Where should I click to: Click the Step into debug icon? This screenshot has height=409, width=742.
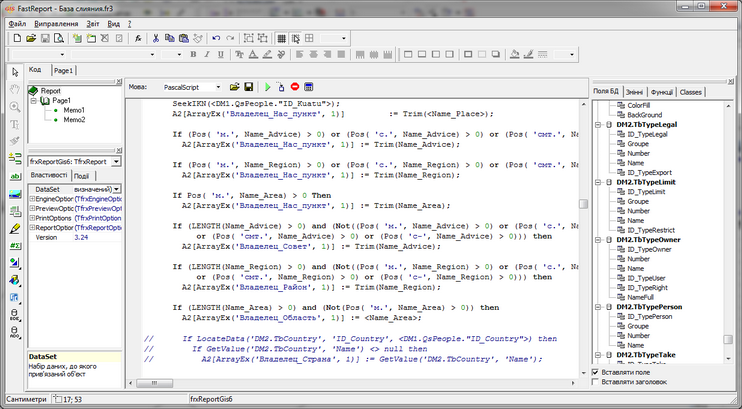tap(281, 87)
